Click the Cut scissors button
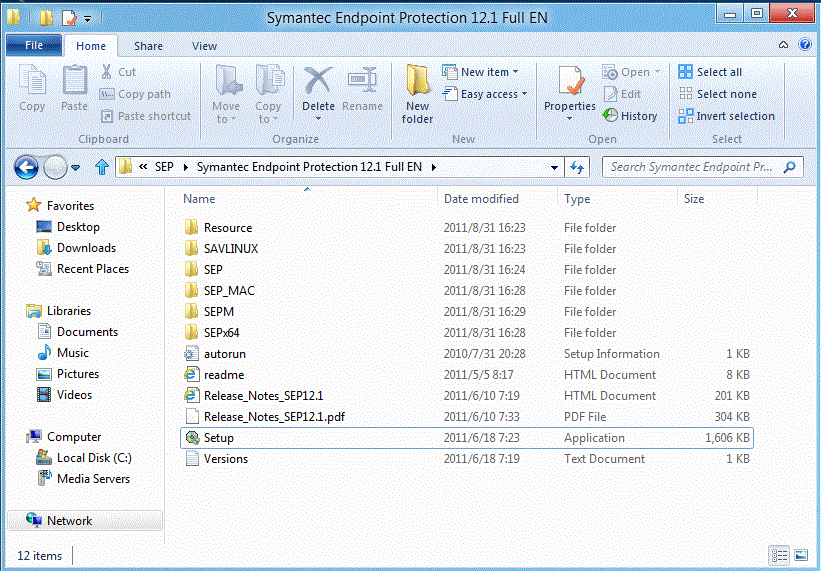This screenshot has height=571, width=821. point(118,72)
